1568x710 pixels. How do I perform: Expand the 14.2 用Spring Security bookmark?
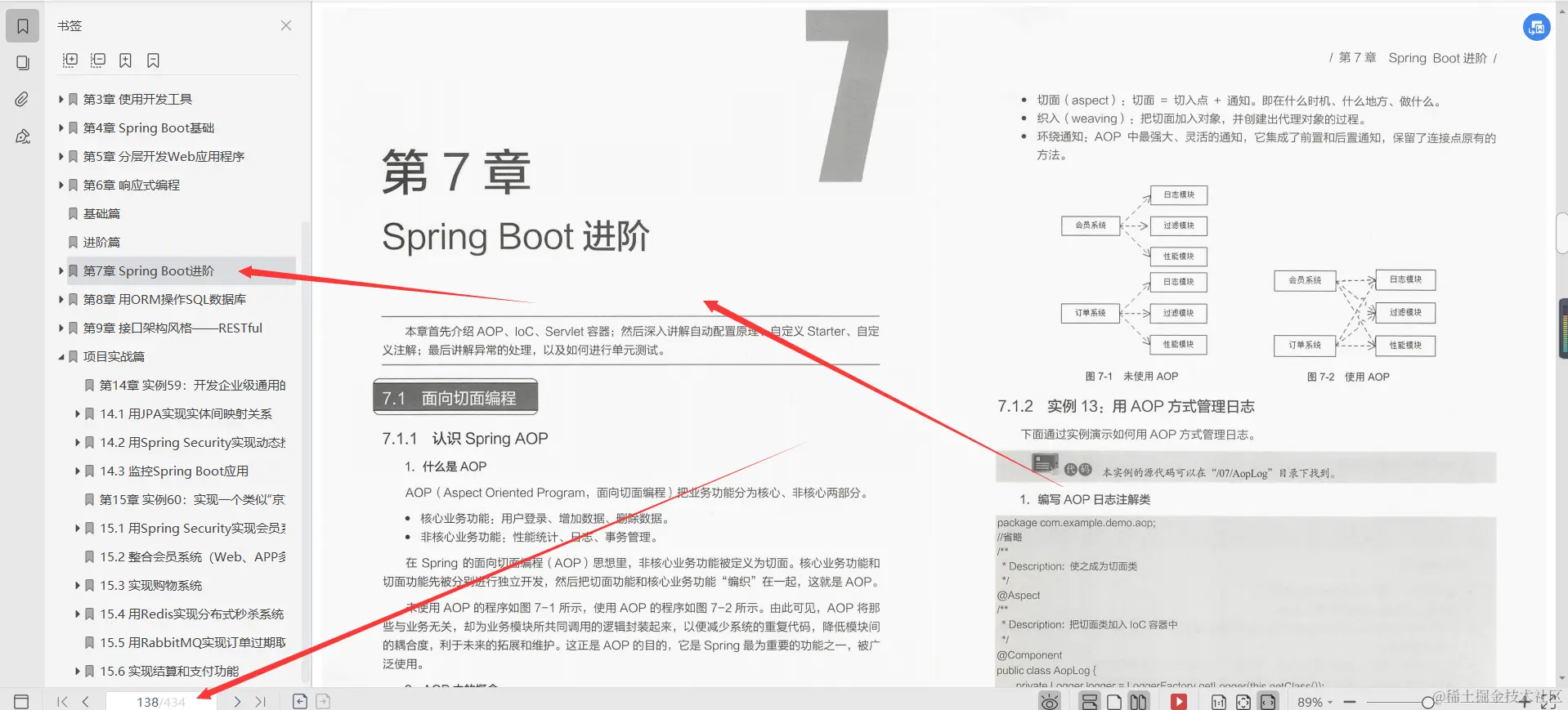(78, 442)
